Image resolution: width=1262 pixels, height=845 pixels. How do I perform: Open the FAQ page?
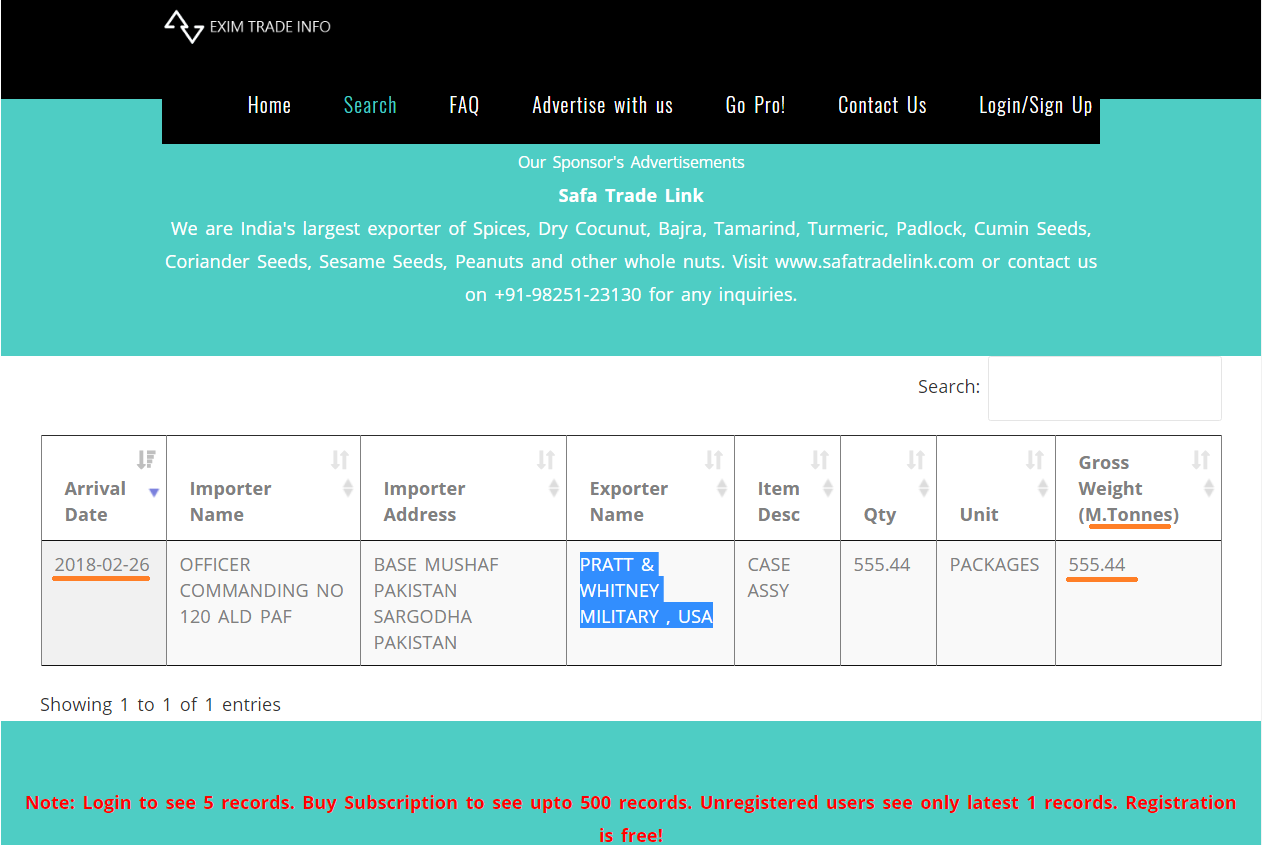tap(464, 105)
